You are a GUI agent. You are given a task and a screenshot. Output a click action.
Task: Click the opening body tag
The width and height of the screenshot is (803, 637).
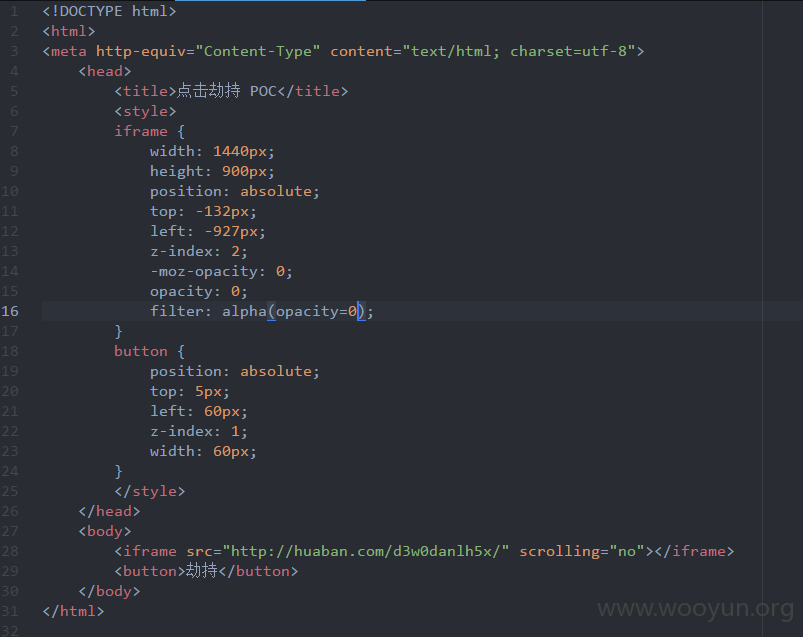[105, 531]
